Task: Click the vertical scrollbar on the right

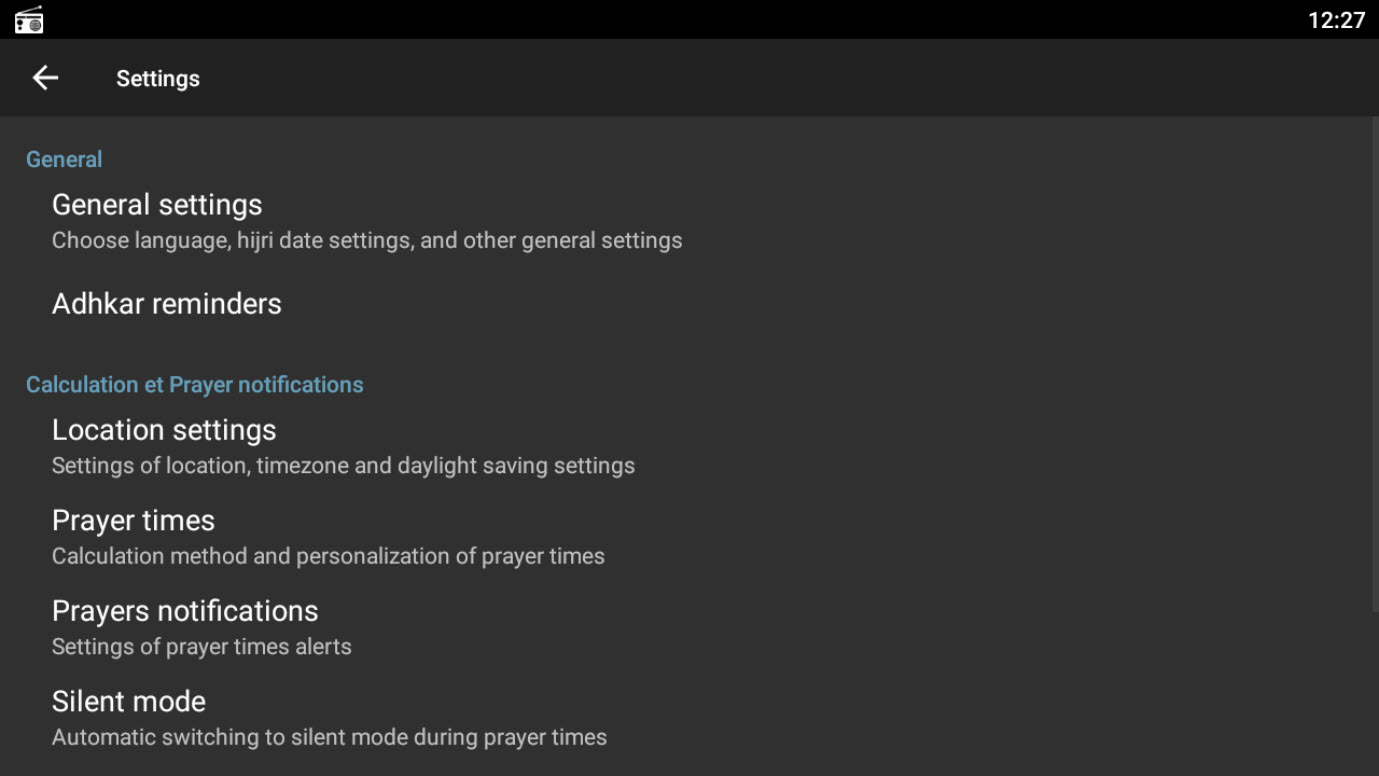Action: pyautogui.click(x=1375, y=365)
